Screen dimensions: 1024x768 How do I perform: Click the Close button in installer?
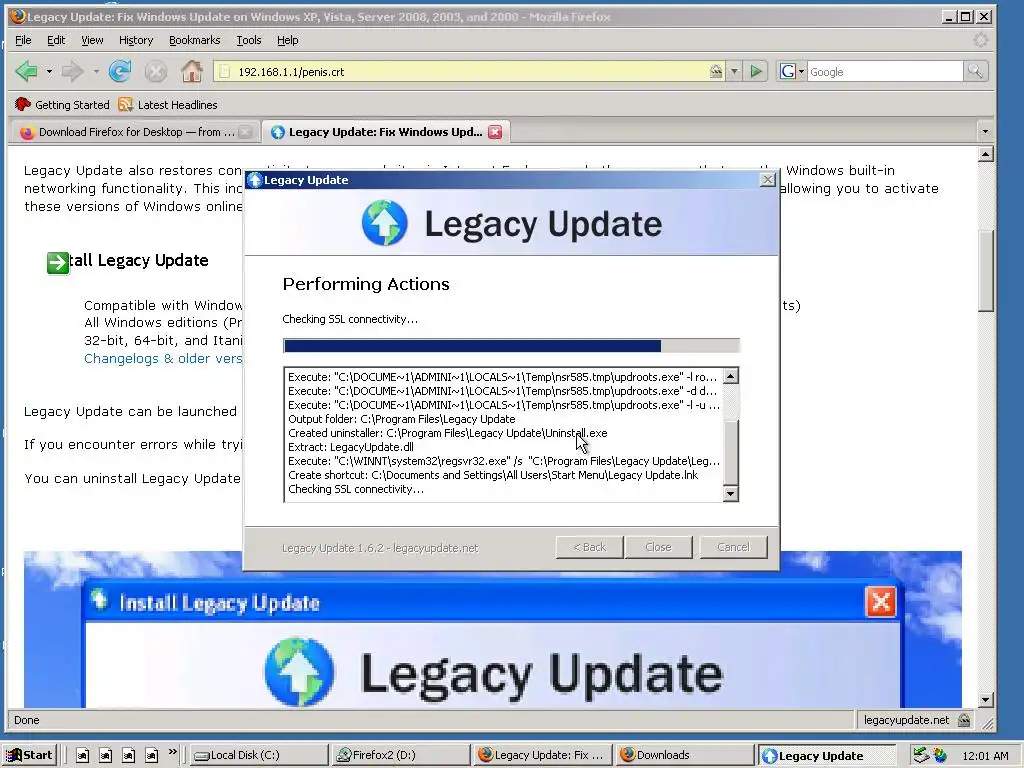coord(658,547)
